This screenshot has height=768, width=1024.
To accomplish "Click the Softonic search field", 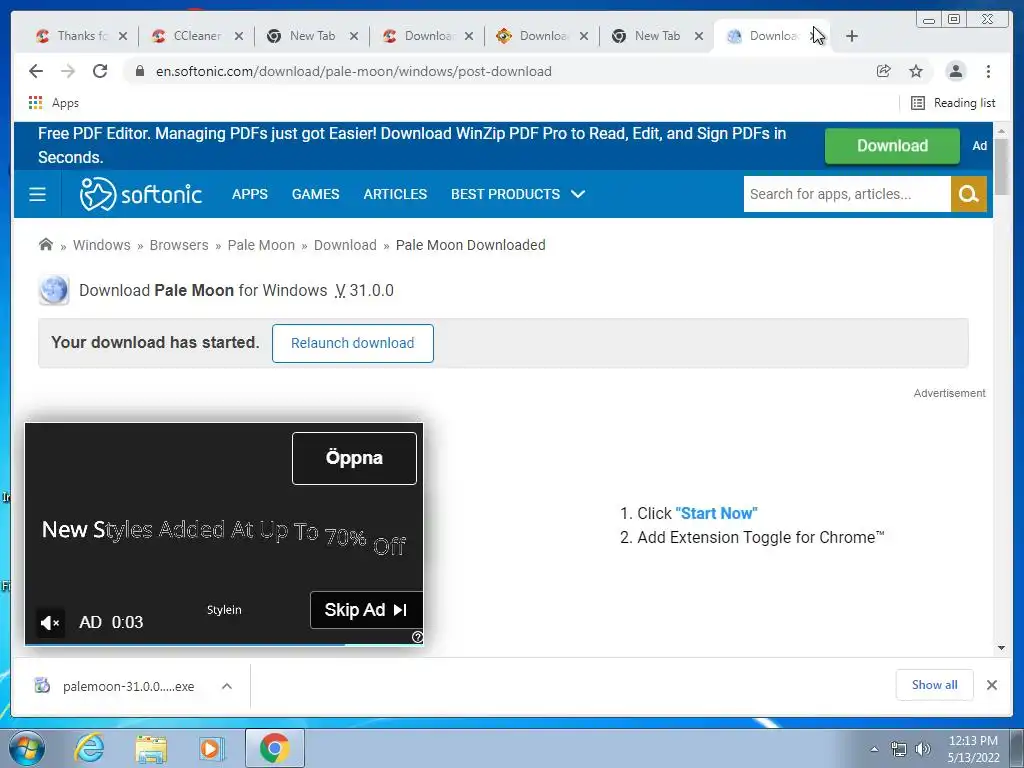I will pos(847,194).
